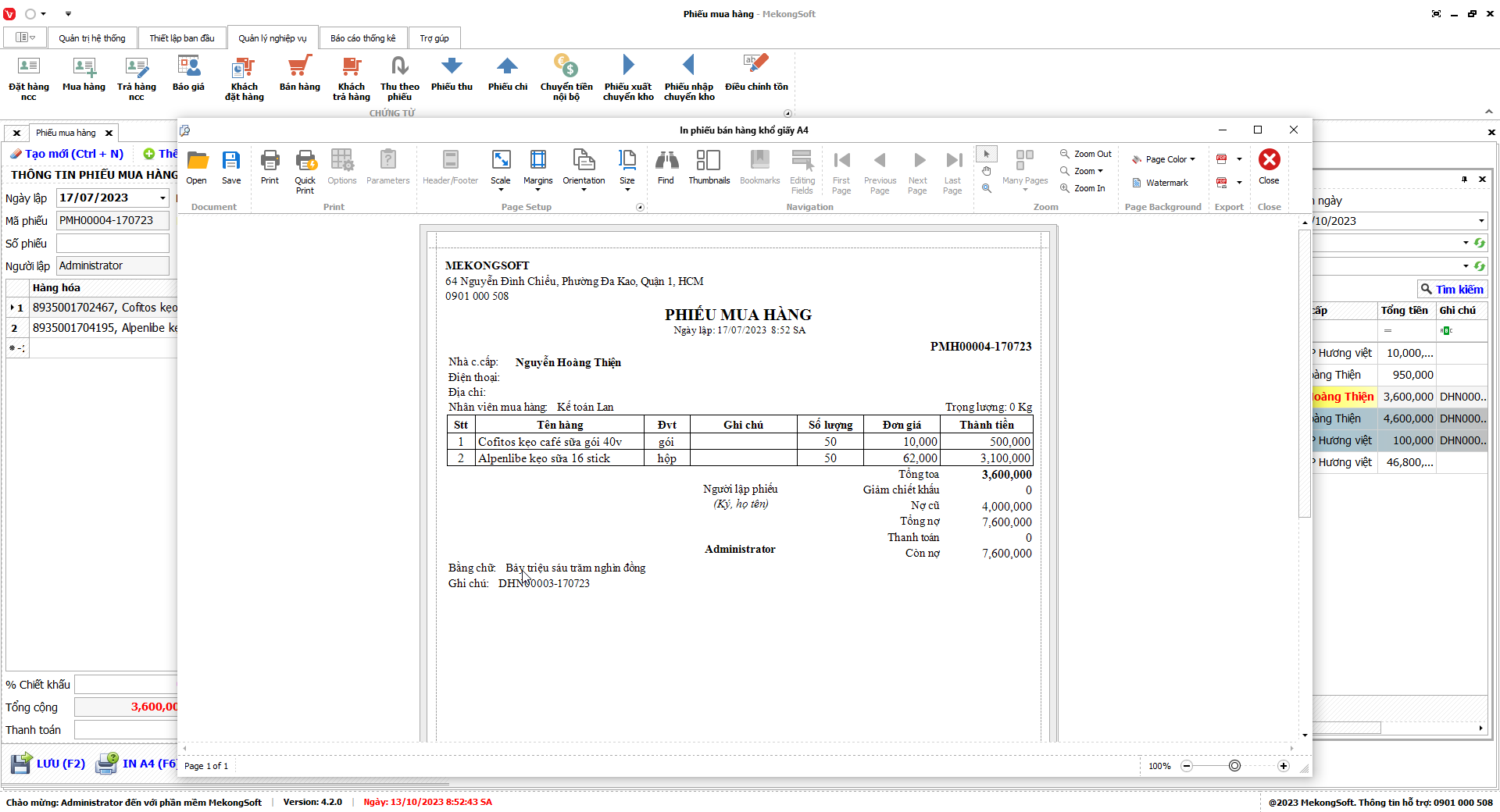Open the Ngày lập date dropdown
The width and height of the screenshot is (1500, 812).
point(162,198)
